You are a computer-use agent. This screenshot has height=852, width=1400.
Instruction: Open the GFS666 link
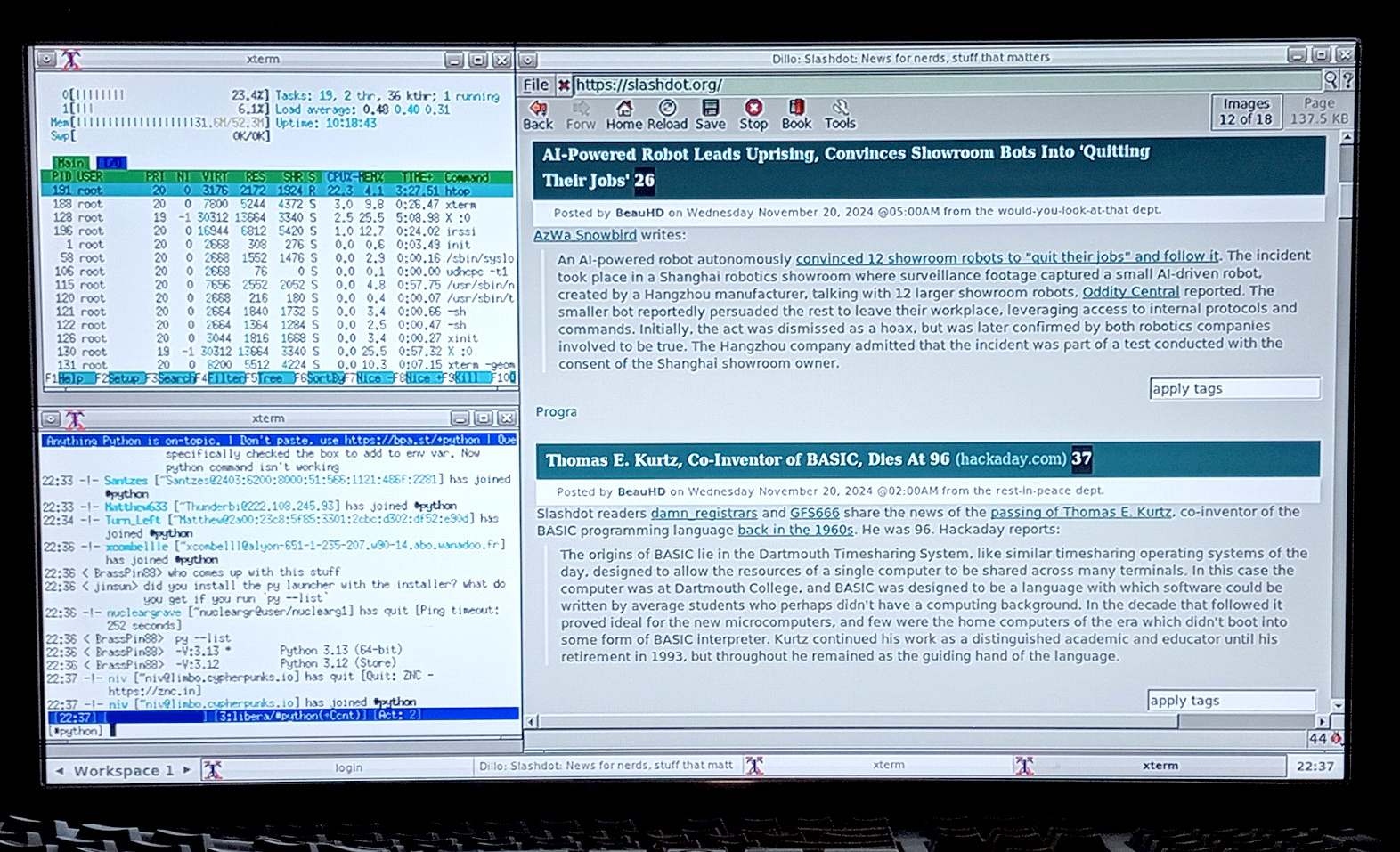point(815,513)
